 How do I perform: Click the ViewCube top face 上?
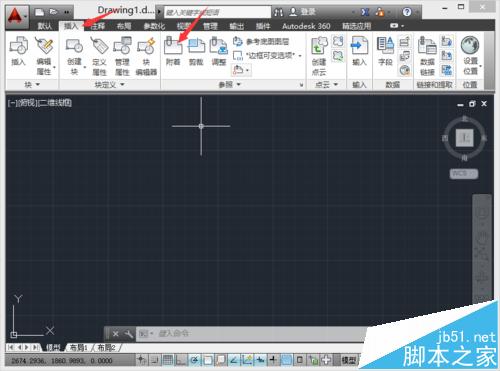point(465,137)
